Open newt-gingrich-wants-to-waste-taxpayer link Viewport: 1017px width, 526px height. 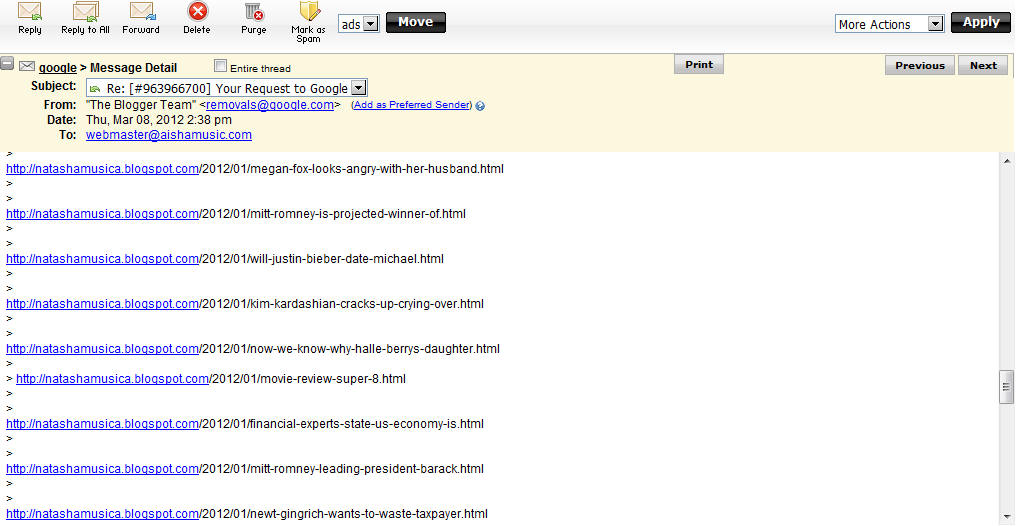coord(102,514)
